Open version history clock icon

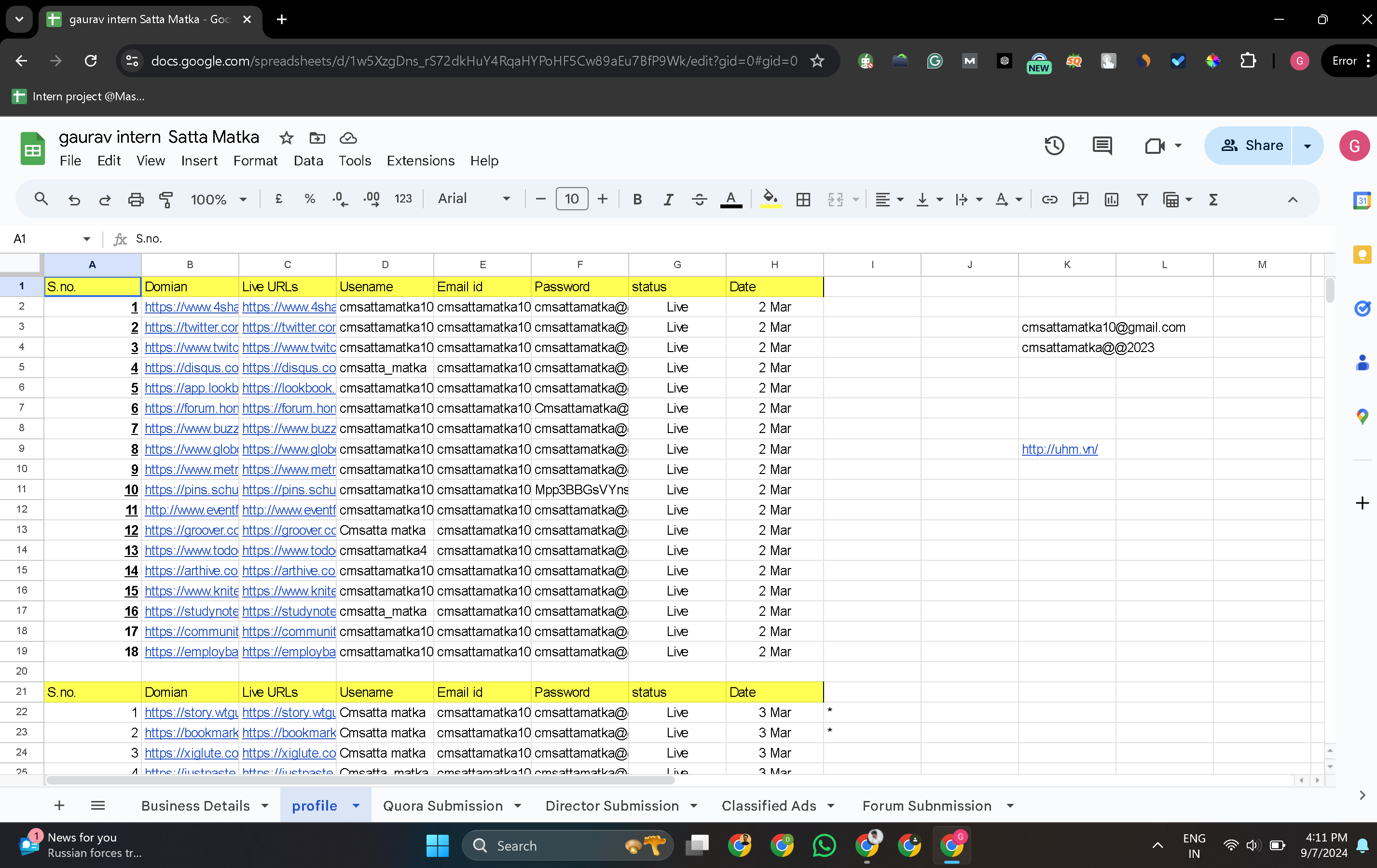(1054, 146)
